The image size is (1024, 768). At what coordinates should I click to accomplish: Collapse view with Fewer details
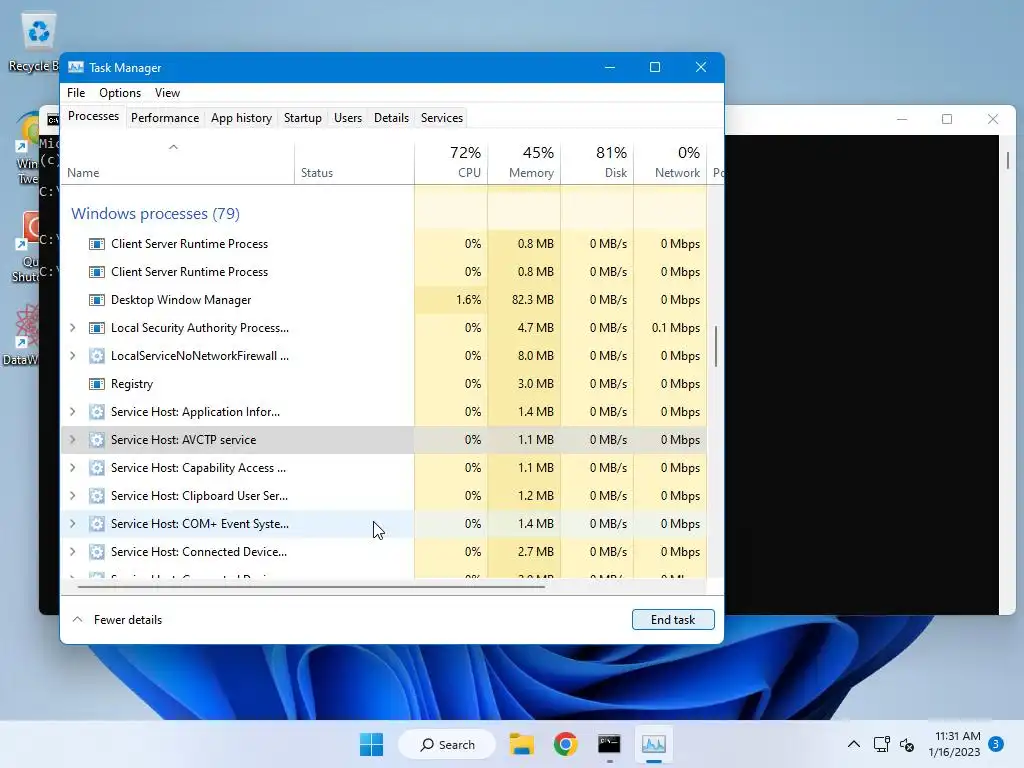tap(117, 620)
